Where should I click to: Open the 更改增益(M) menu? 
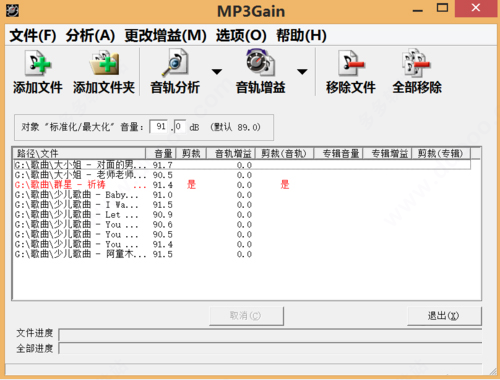click(x=165, y=35)
